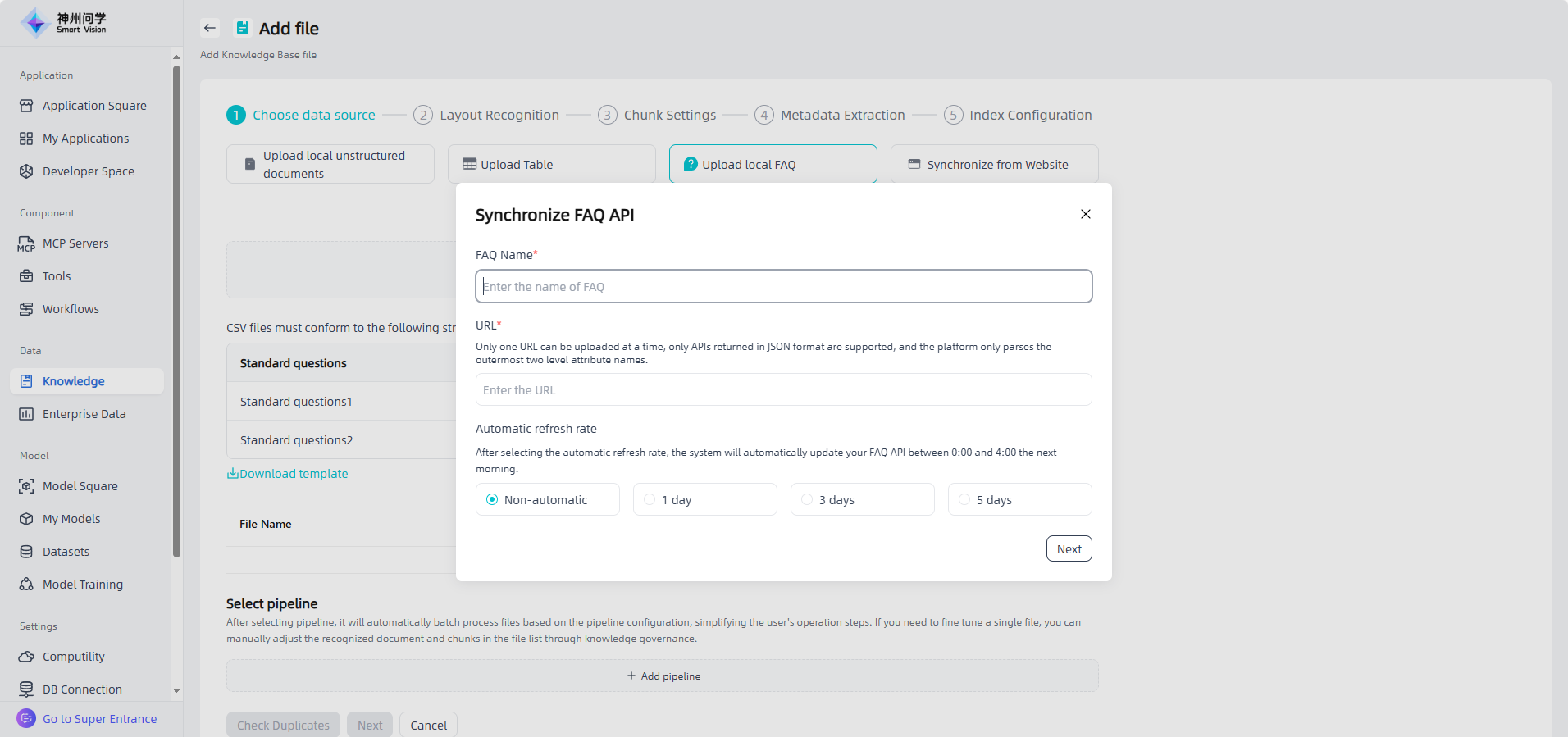1568x737 pixels.
Task: Click the Enter the URL field
Action: 783,389
